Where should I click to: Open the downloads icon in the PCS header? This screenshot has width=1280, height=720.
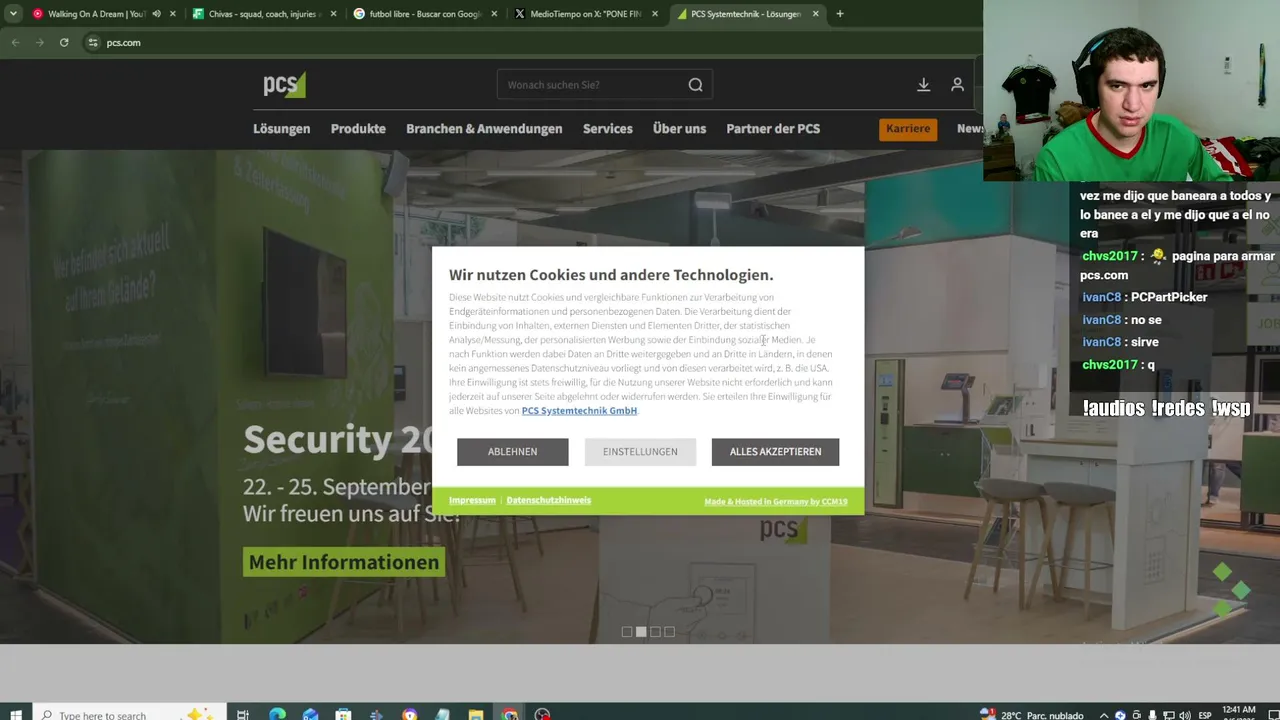(x=924, y=85)
